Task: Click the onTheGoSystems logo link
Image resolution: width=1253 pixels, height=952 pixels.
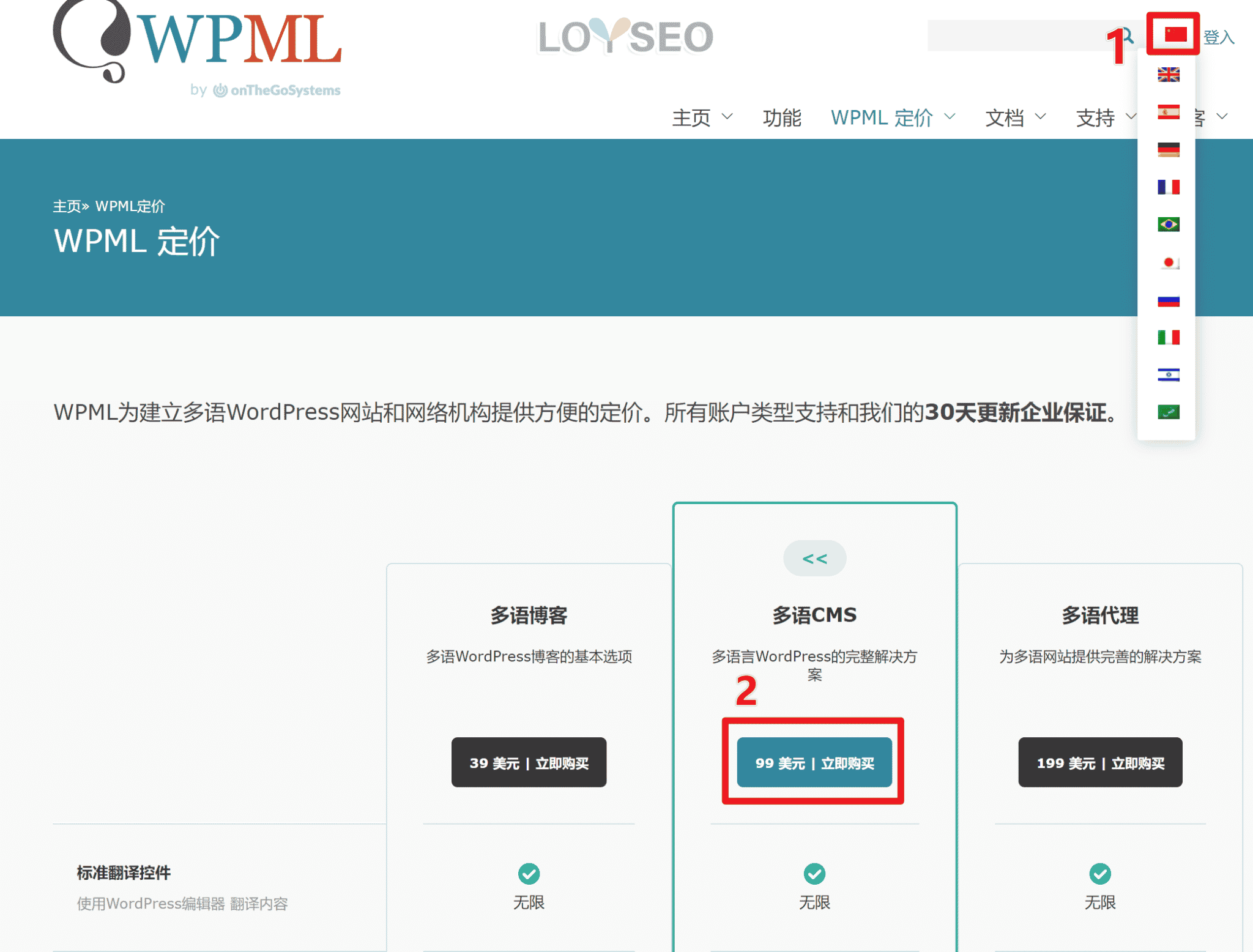Action: coord(277,90)
